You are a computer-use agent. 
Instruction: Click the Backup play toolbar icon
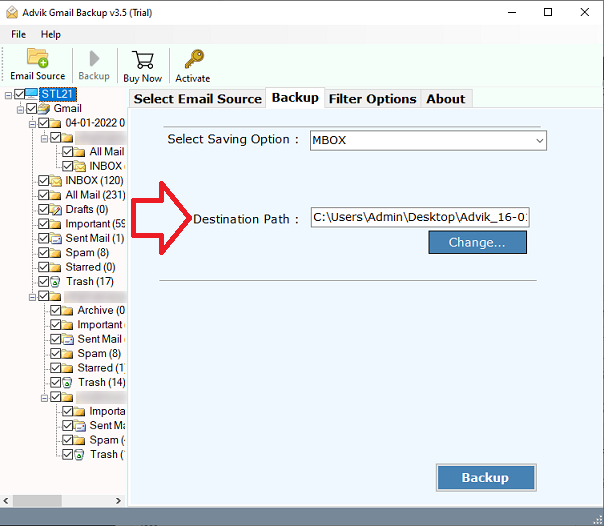tap(94, 59)
